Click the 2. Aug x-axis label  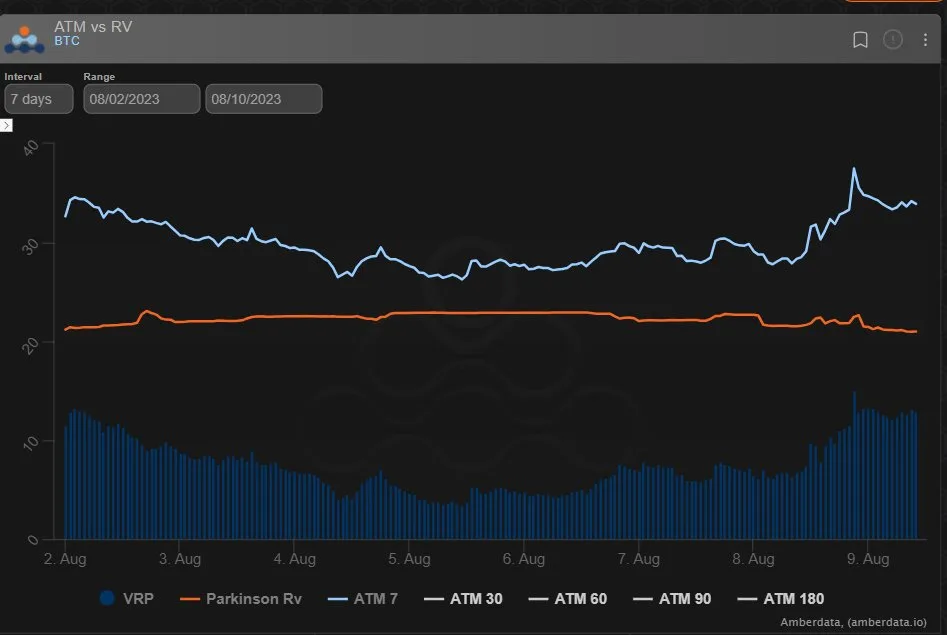point(65,559)
